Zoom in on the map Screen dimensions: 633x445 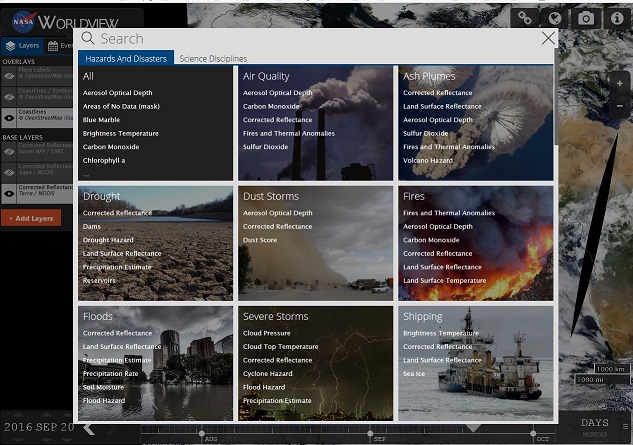pos(620,84)
